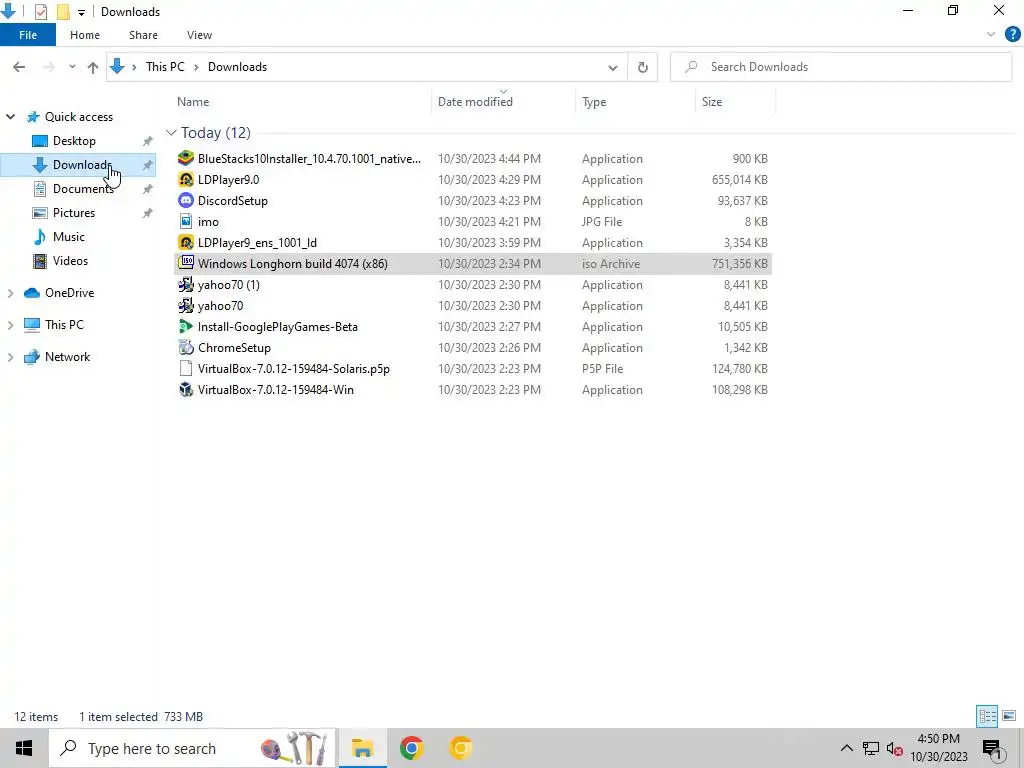Viewport: 1024px width, 768px height.
Task: Select the imo JPG file icon
Action: point(186,221)
